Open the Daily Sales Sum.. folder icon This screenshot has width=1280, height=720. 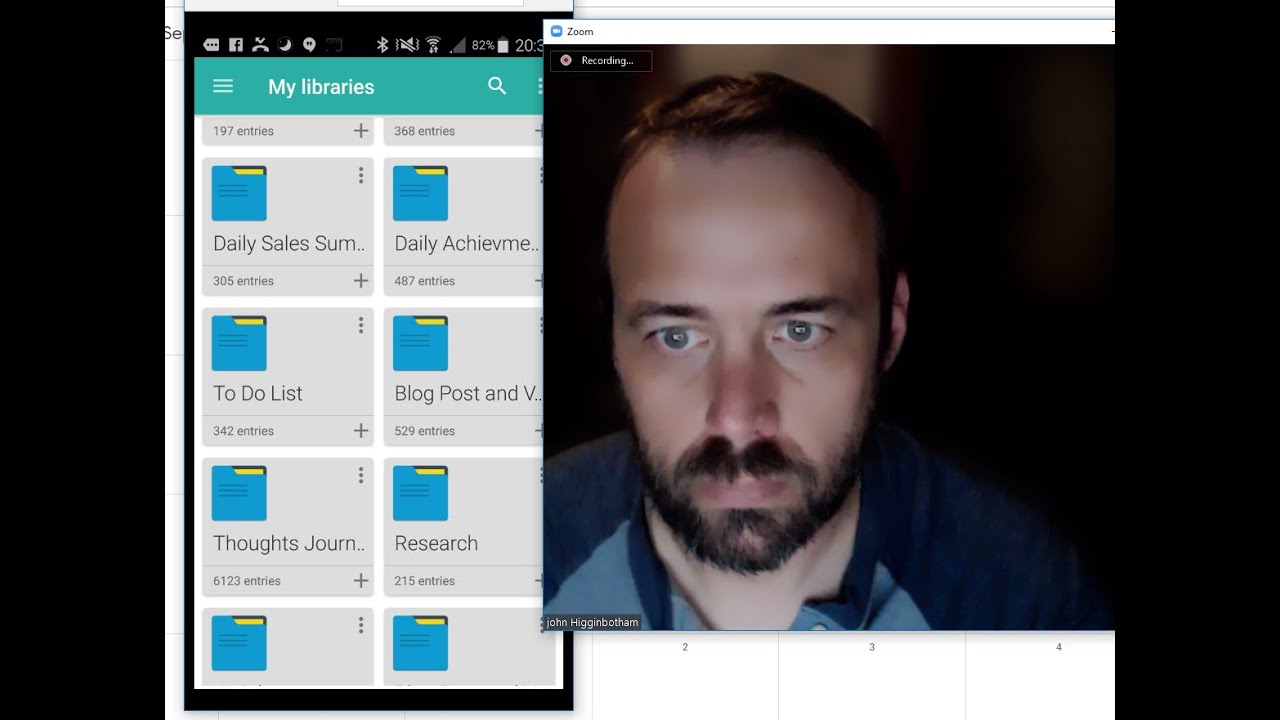[239, 193]
